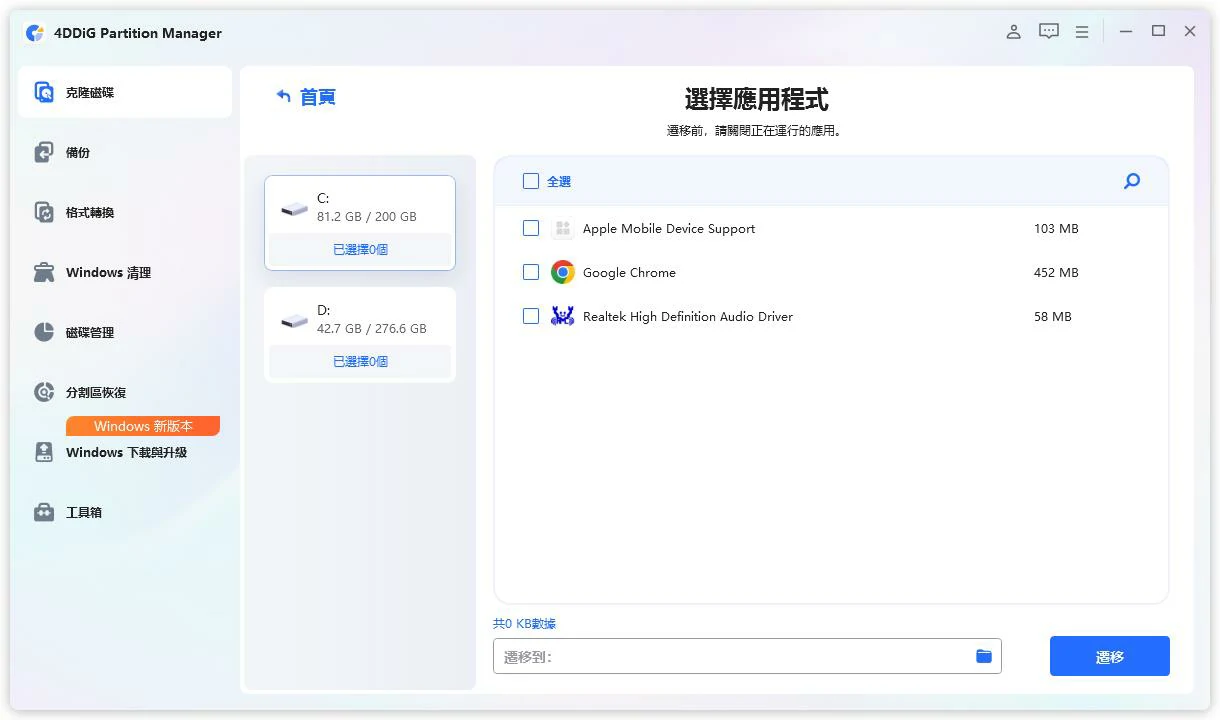1220x720 pixels.
Task: Check the 全選 select-all checkbox
Action: [x=531, y=181]
